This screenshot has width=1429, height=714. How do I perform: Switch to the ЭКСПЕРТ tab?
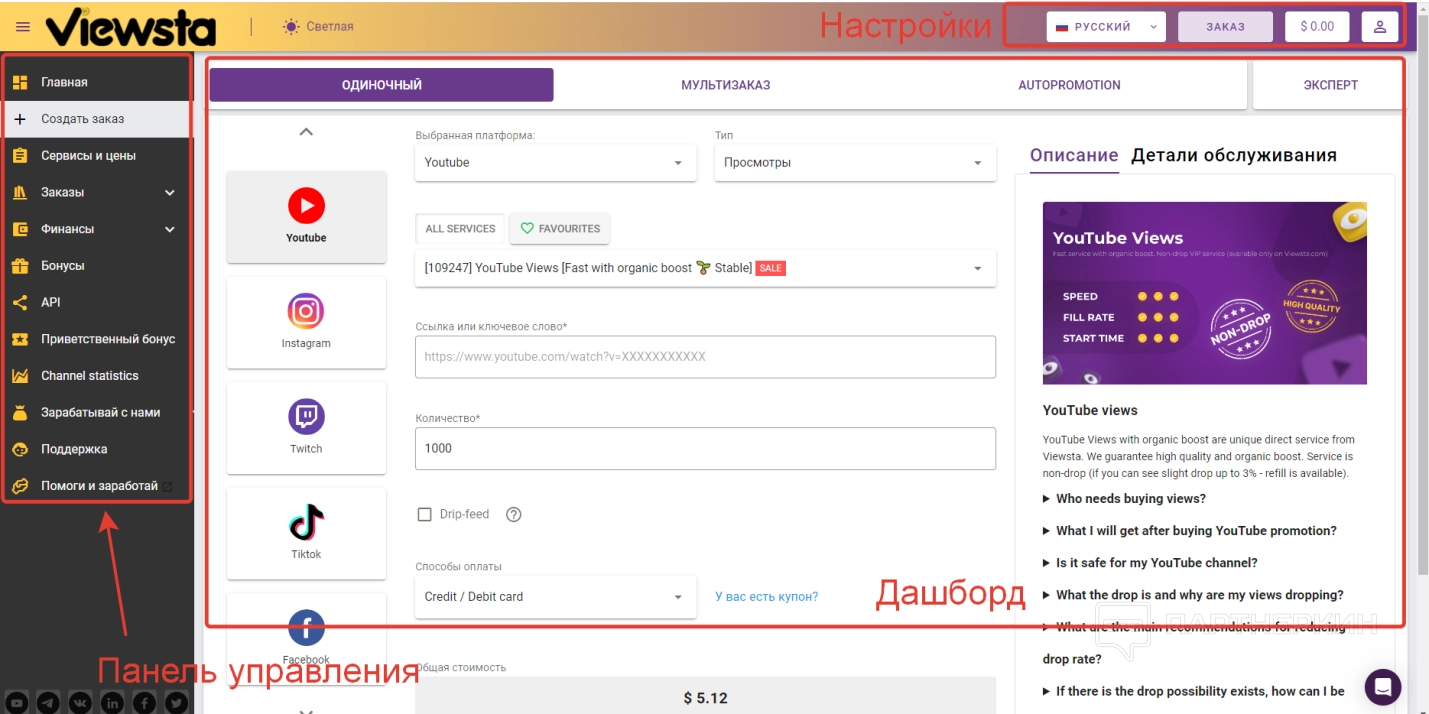point(1330,85)
